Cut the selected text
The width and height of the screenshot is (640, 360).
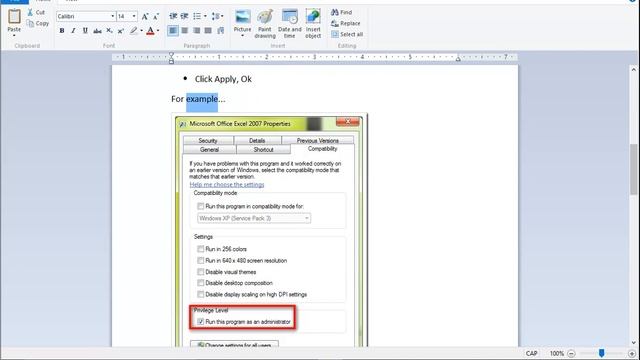point(36,12)
